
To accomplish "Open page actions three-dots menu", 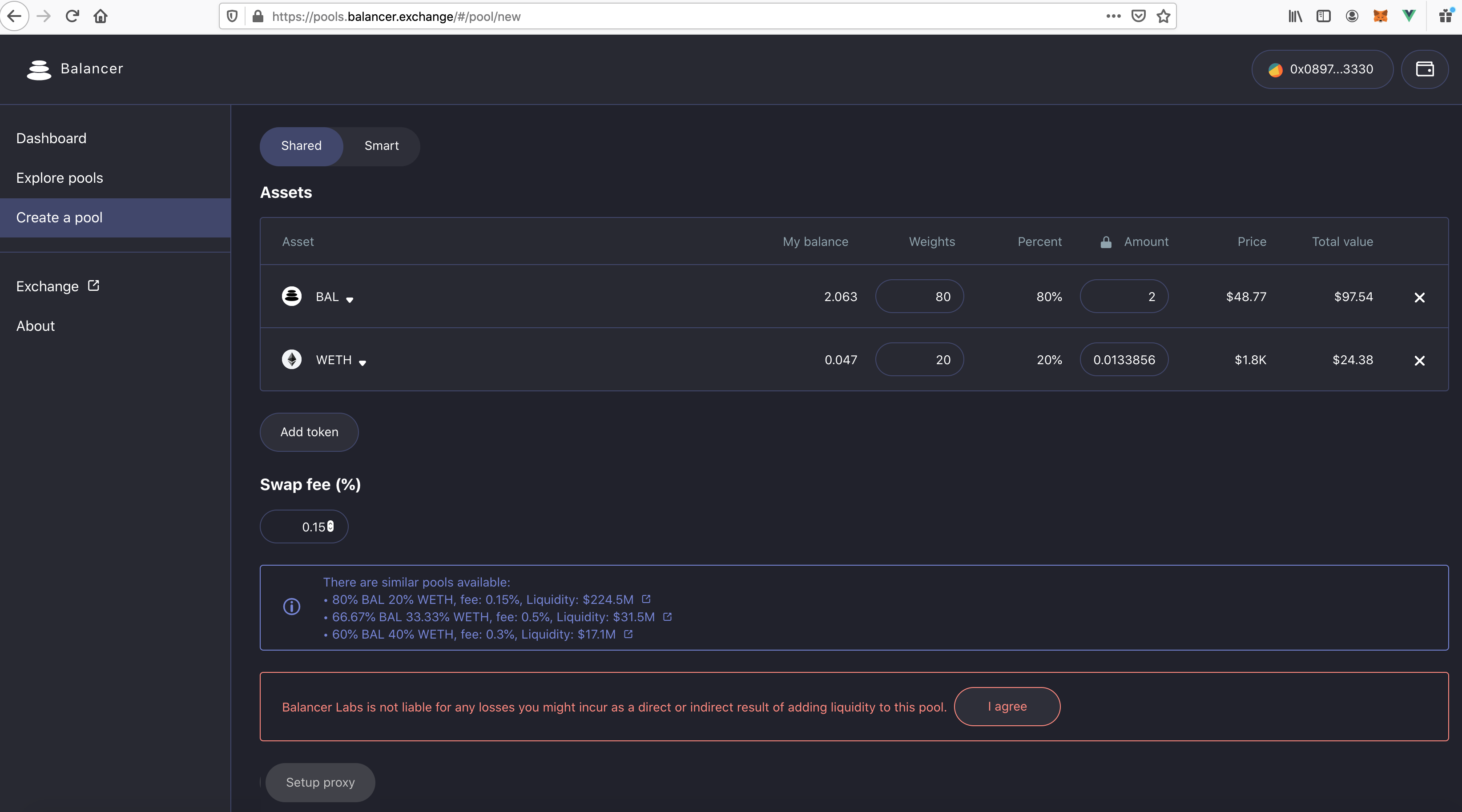I will coord(1114,16).
